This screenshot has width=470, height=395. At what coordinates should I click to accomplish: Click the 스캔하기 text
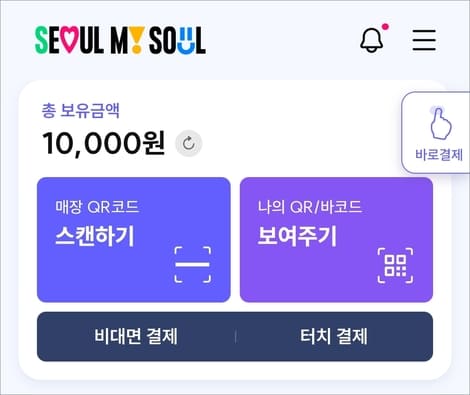coord(95,236)
